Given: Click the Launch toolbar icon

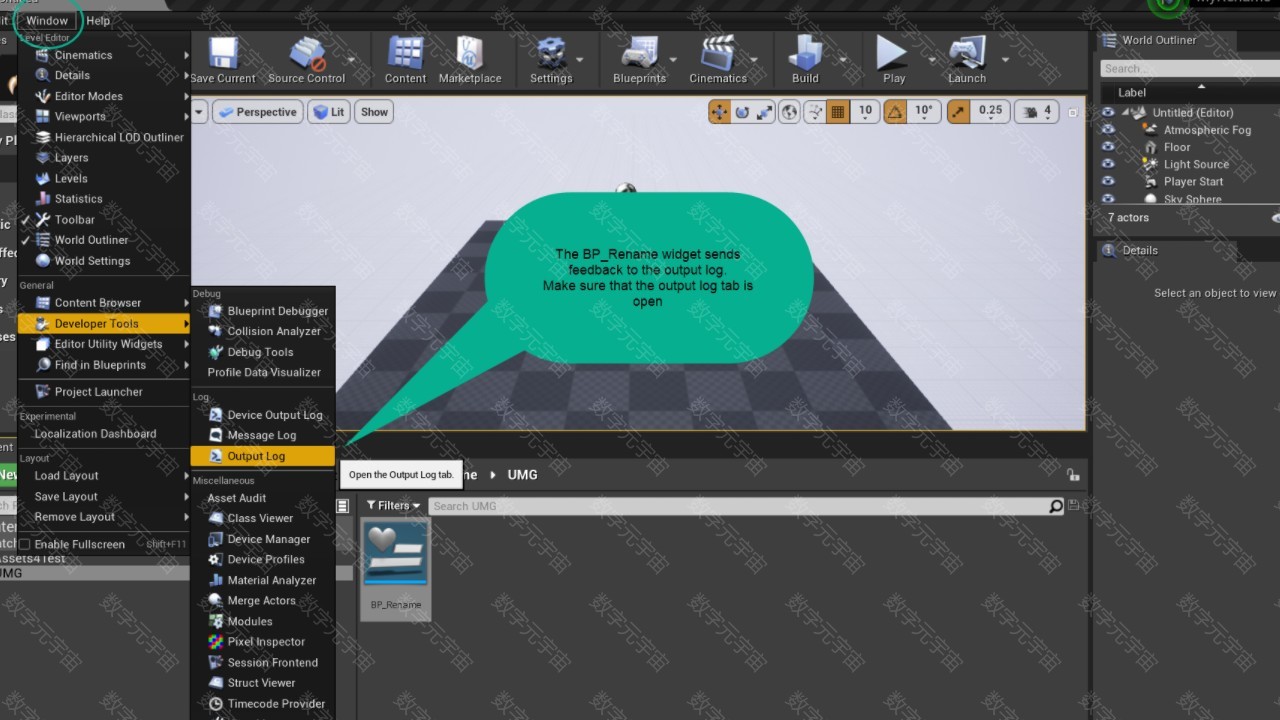Looking at the screenshot, I should [966, 59].
